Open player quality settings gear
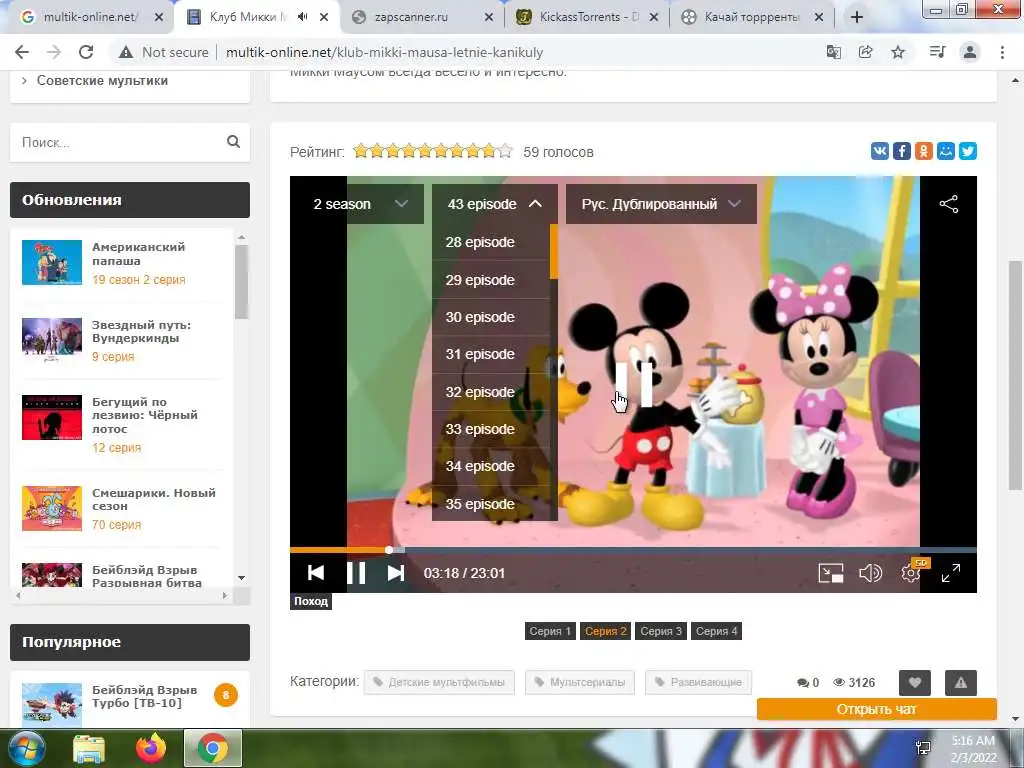Viewport: 1024px width, 768px height. point(910,573)
